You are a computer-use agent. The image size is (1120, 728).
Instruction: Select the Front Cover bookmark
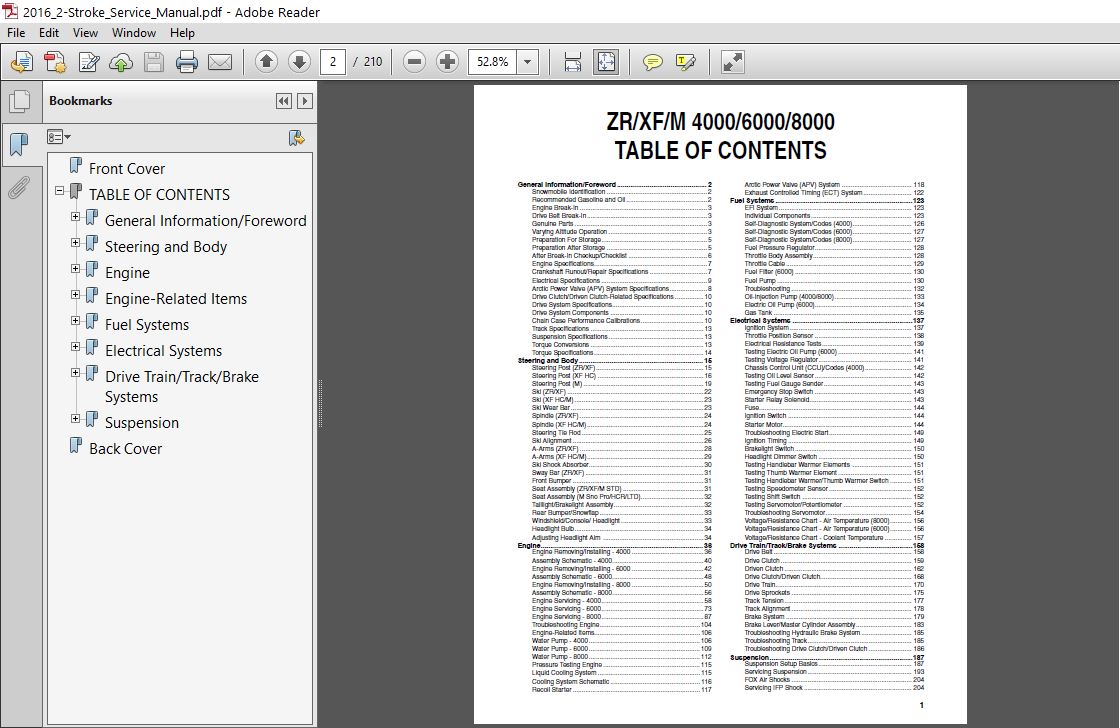[x=126, y=169]
